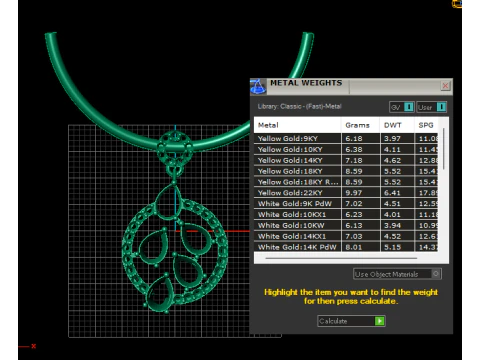The height and width of the screenshot is (360, 480).
Task: Click the 4.62 DWT value
Action: click(x=392, y=160)
